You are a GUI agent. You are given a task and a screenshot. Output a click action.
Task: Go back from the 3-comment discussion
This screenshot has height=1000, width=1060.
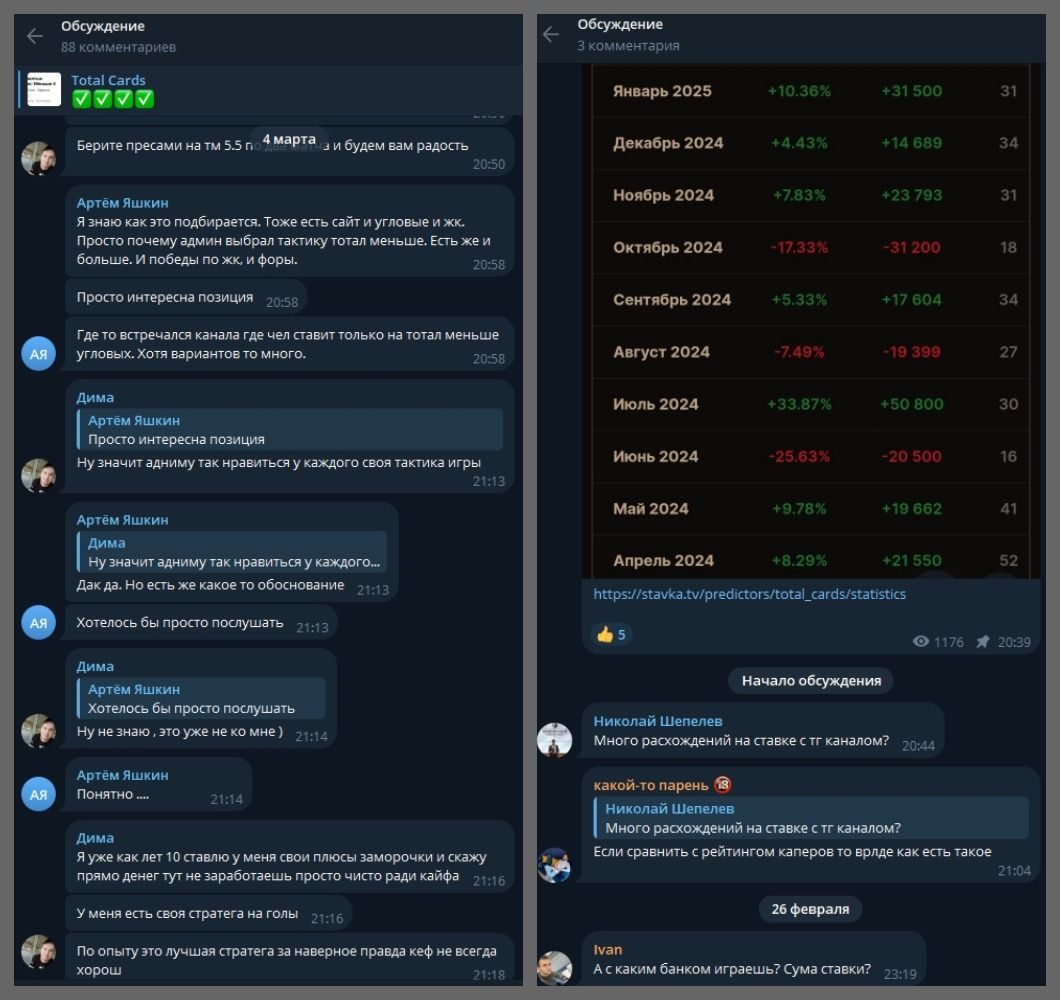(x=550, y=35)
